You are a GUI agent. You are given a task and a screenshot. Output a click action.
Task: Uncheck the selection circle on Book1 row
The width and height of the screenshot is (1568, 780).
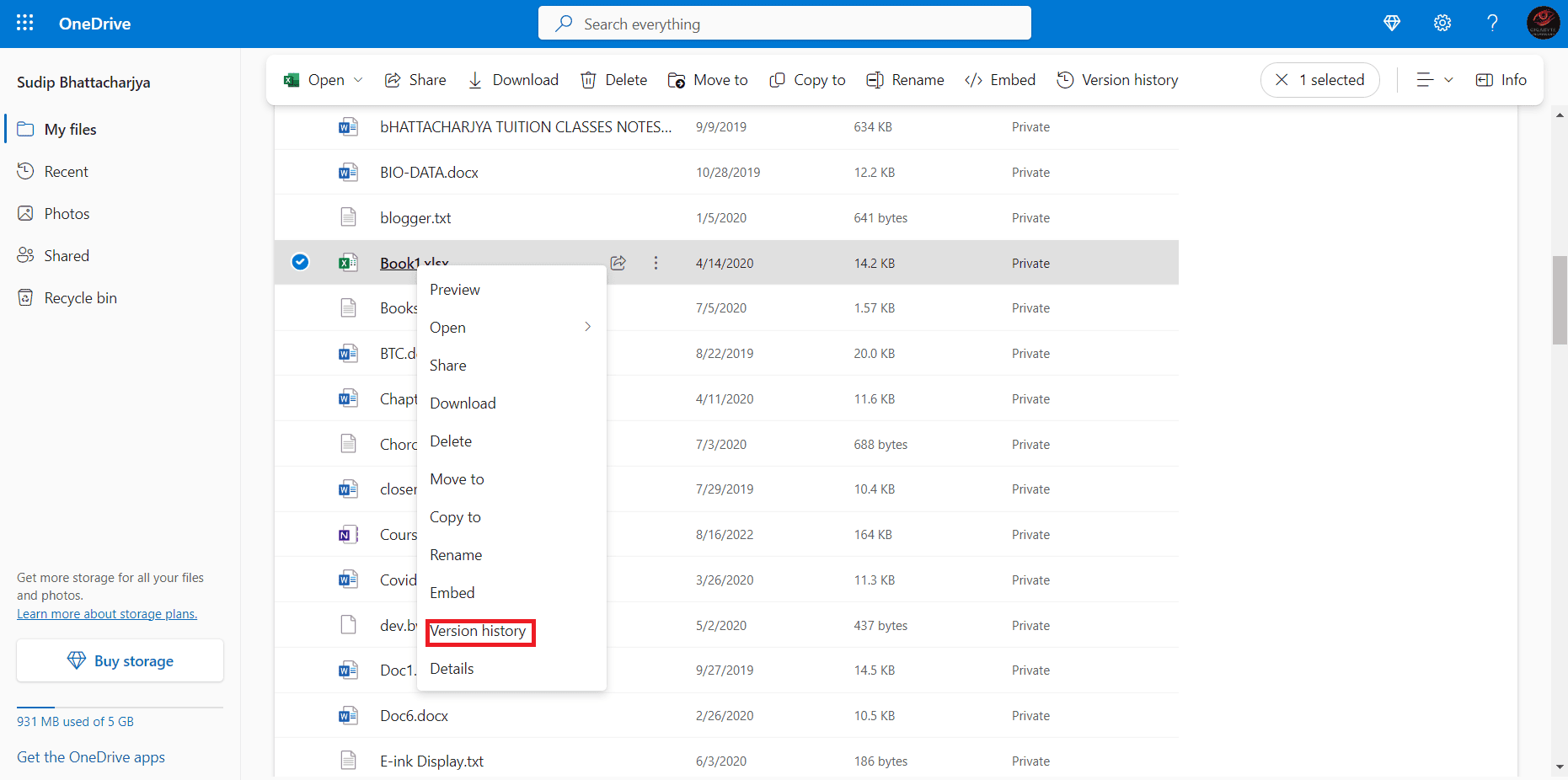point(300,262)
